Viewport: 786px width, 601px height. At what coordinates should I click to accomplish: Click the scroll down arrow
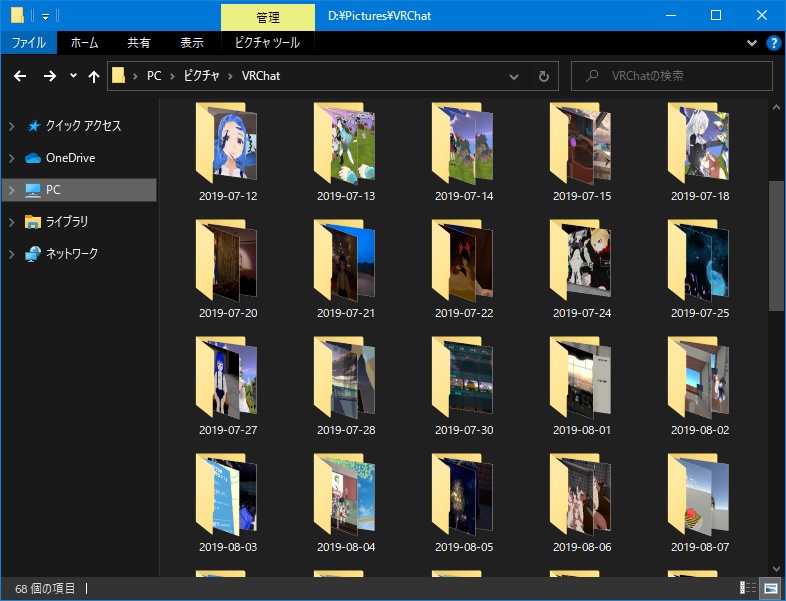click(x=776, y=568)
